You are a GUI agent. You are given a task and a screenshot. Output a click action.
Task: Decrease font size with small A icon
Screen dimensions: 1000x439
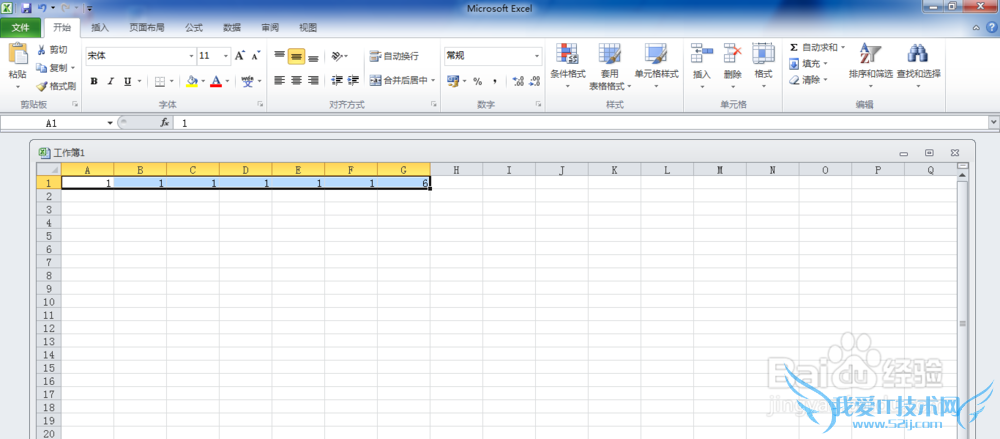click(x=255, y=56)
